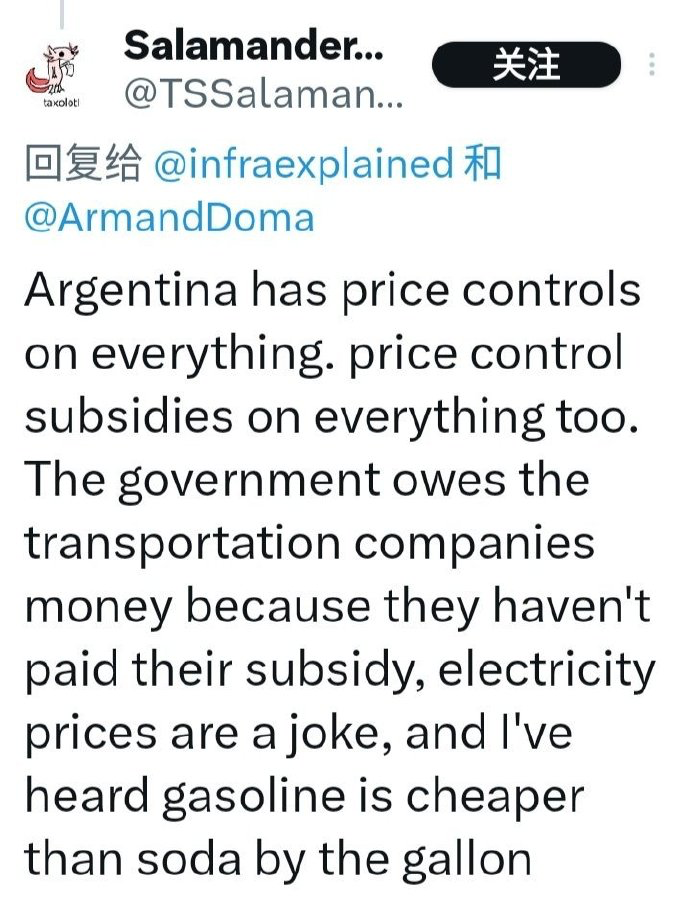The image size is (690, 897).
Task: Click the 关注 follow button
Action: tap(526, 65)
